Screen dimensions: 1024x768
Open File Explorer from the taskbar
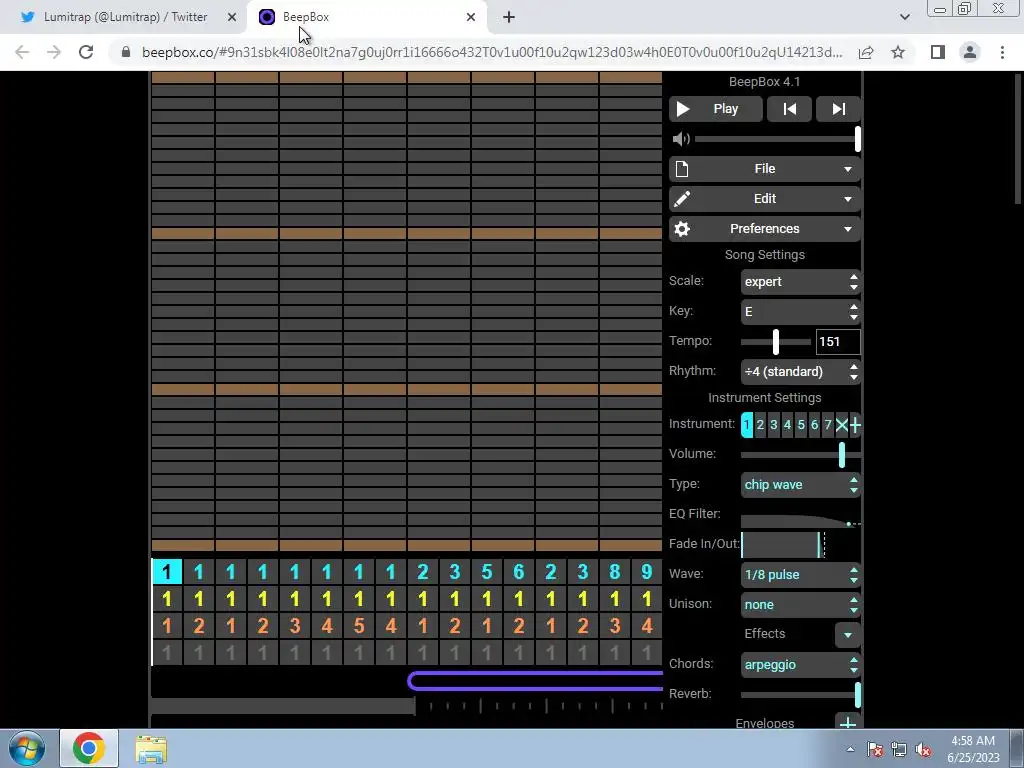coord(151,749)
